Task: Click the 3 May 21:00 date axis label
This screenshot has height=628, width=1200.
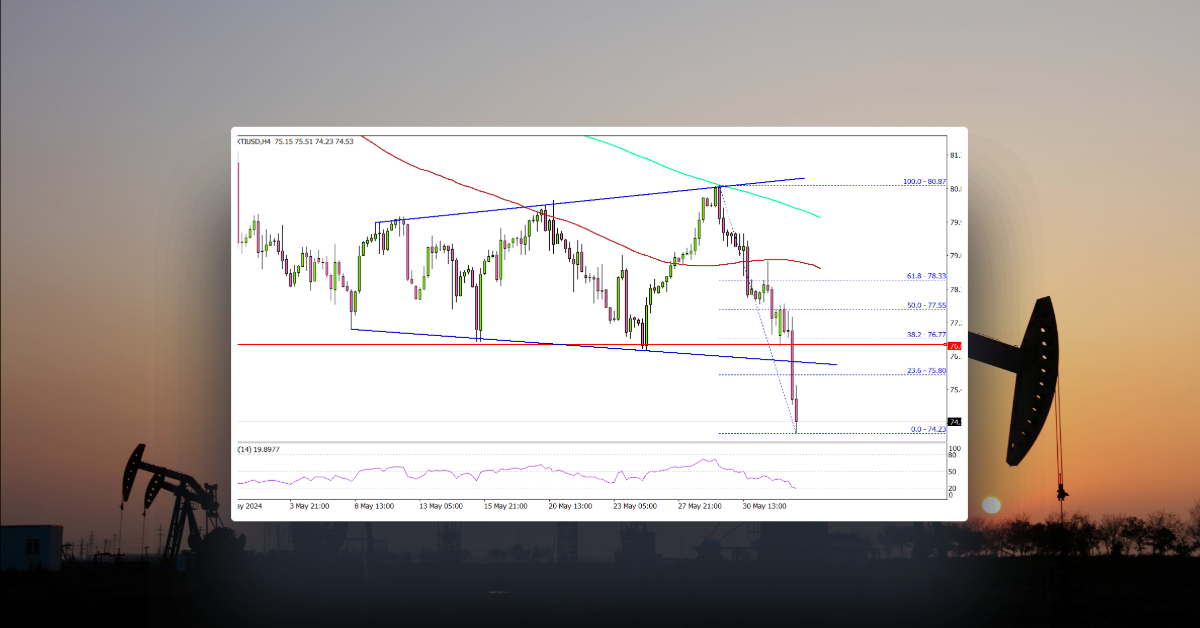Action: pos(308,506)
